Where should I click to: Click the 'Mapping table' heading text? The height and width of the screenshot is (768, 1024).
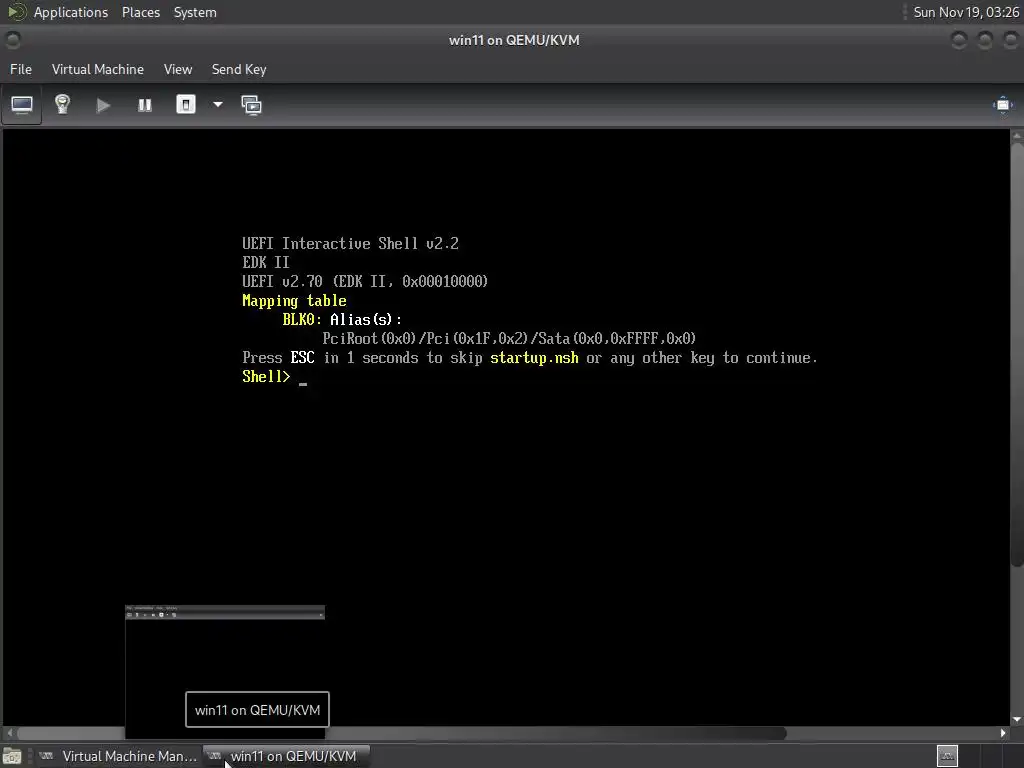point(294,301)
